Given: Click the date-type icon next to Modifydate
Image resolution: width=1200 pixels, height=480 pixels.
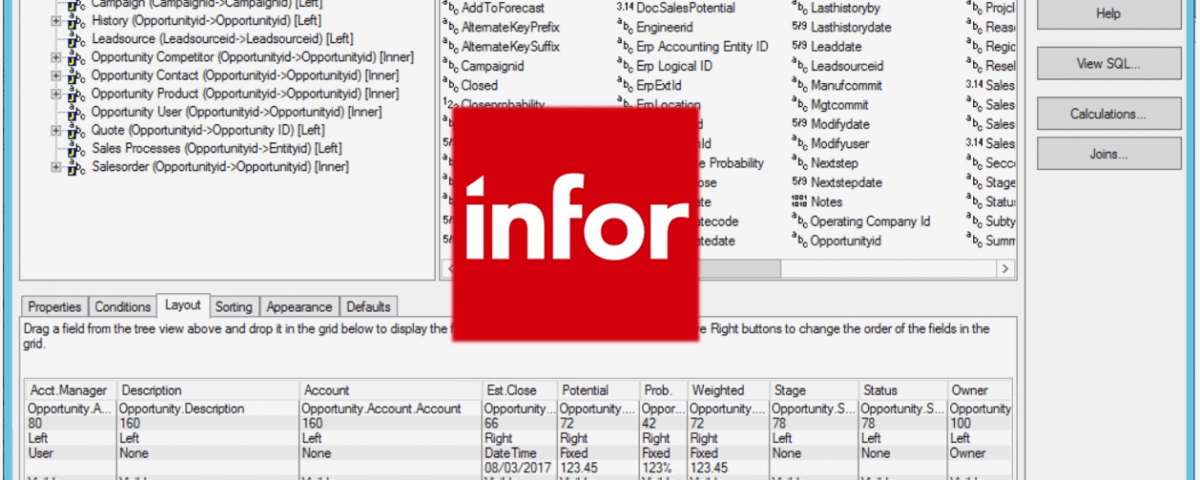Looking at the screenshot, I should coord(799,124).
